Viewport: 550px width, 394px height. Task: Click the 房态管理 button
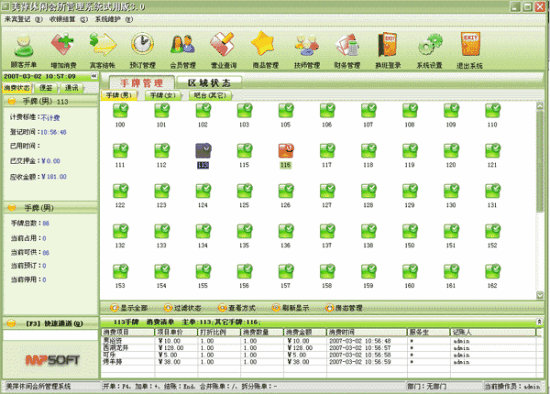[344, 308]
